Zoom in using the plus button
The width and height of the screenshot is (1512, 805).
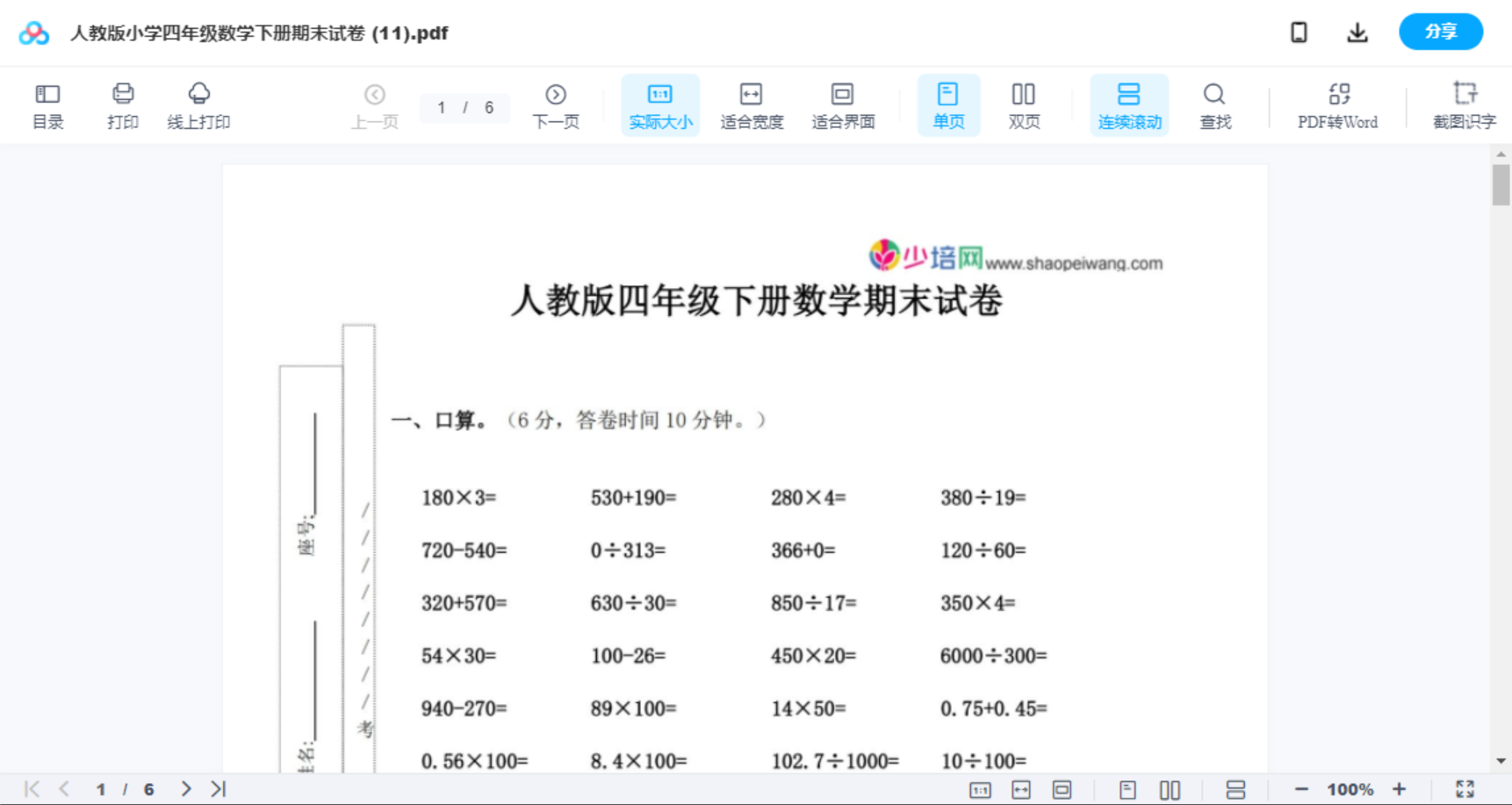click(x=1400, y=788)
